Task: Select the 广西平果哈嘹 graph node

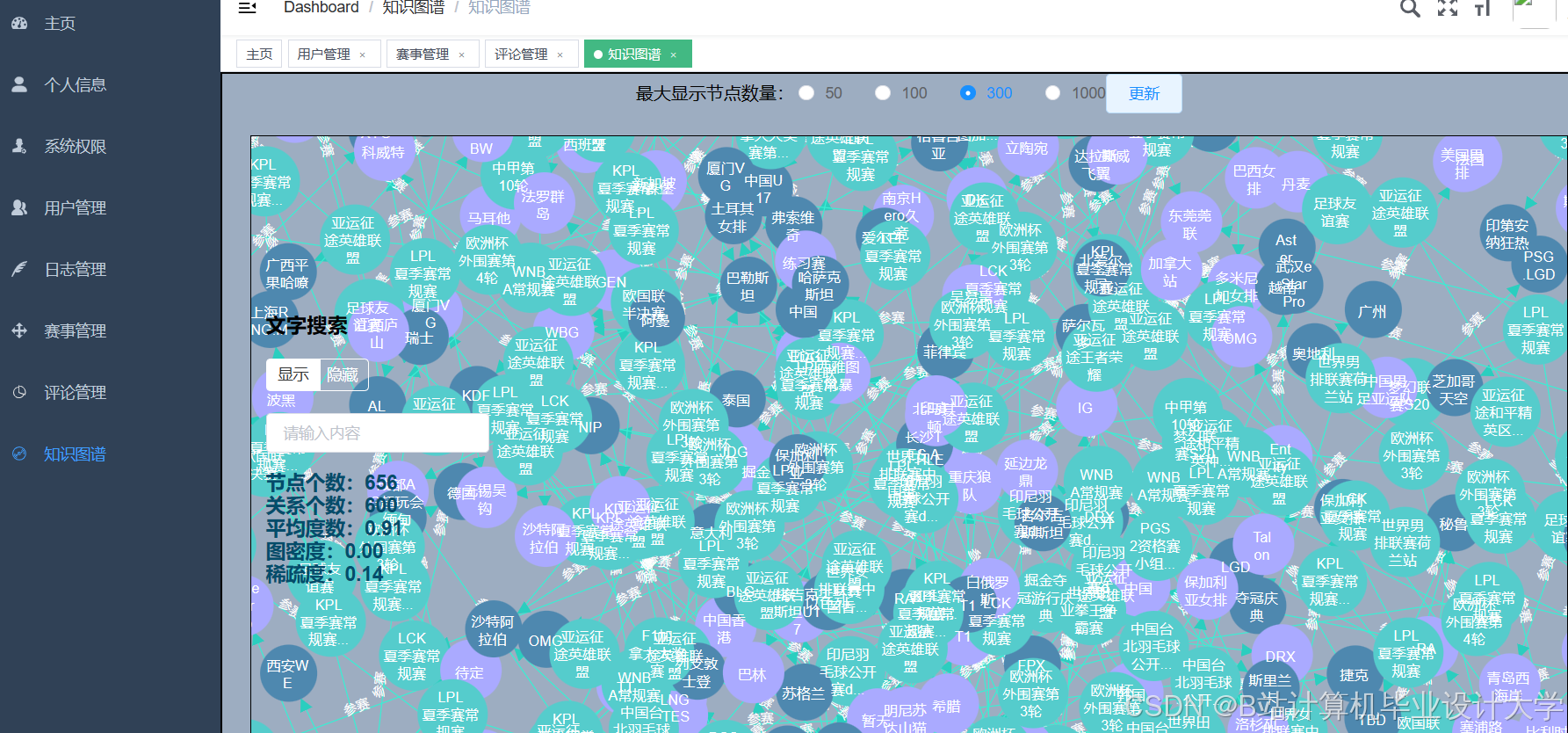Action: coord(288,273)
